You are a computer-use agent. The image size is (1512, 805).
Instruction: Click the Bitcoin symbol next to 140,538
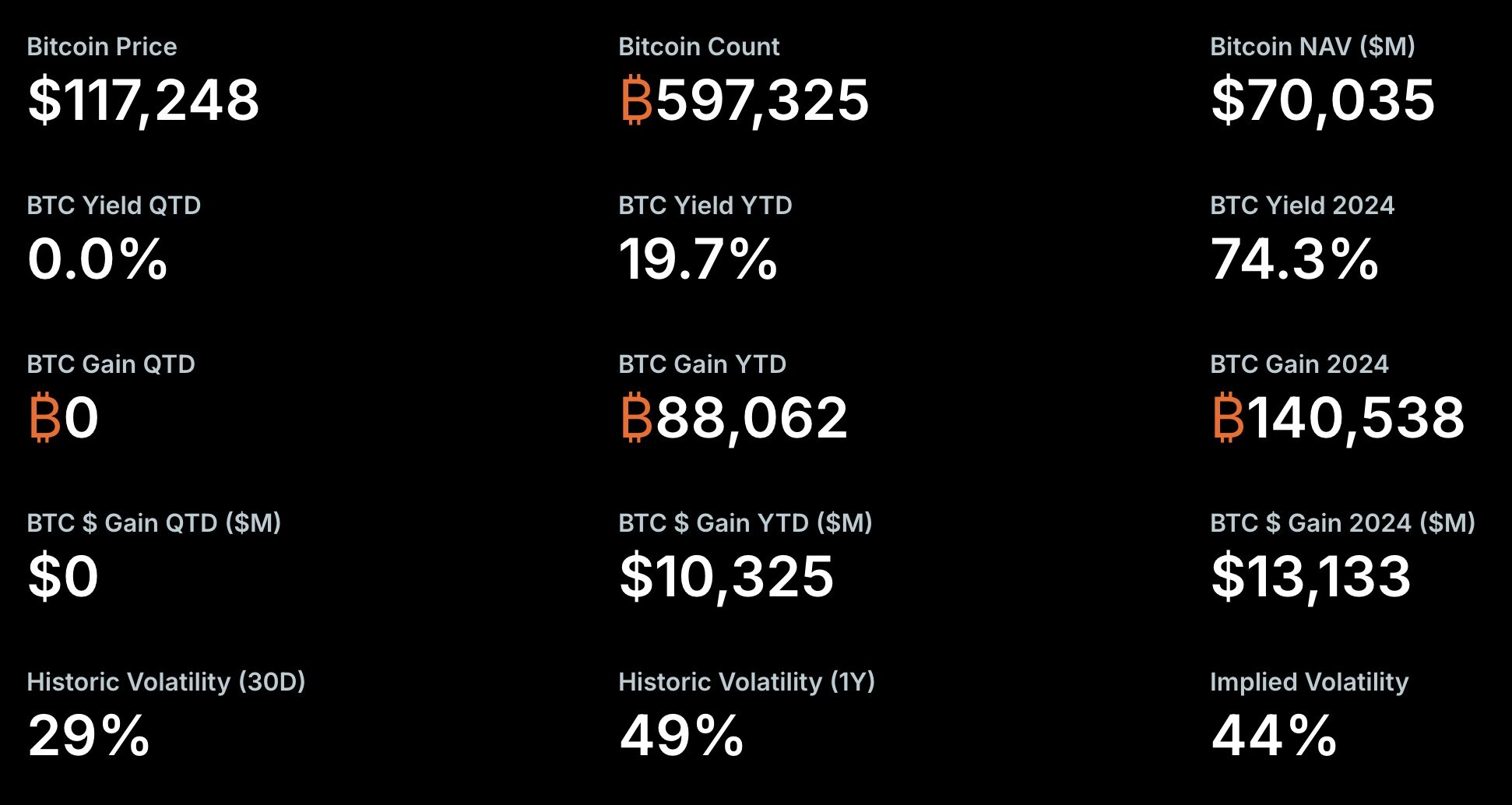pos(1228,417)
